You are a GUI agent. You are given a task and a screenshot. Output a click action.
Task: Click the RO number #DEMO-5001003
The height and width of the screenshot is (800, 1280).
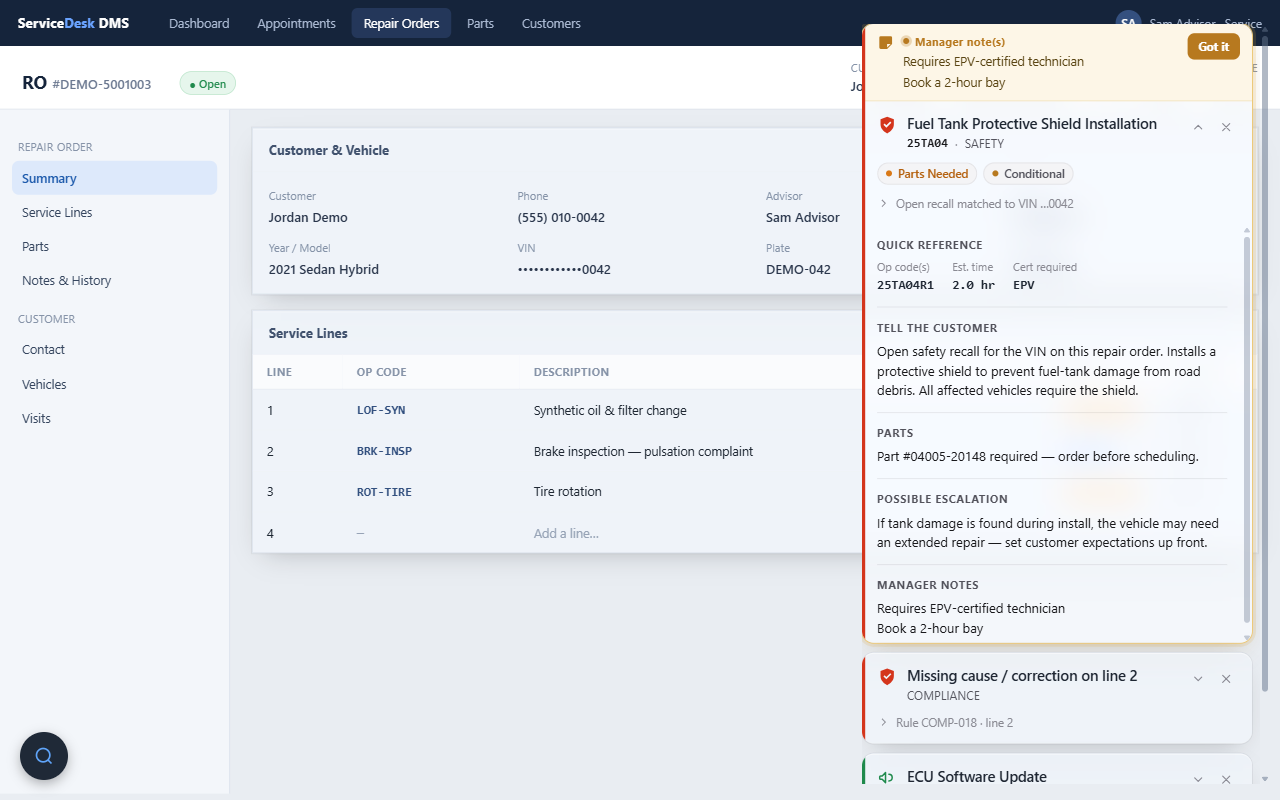102,84
